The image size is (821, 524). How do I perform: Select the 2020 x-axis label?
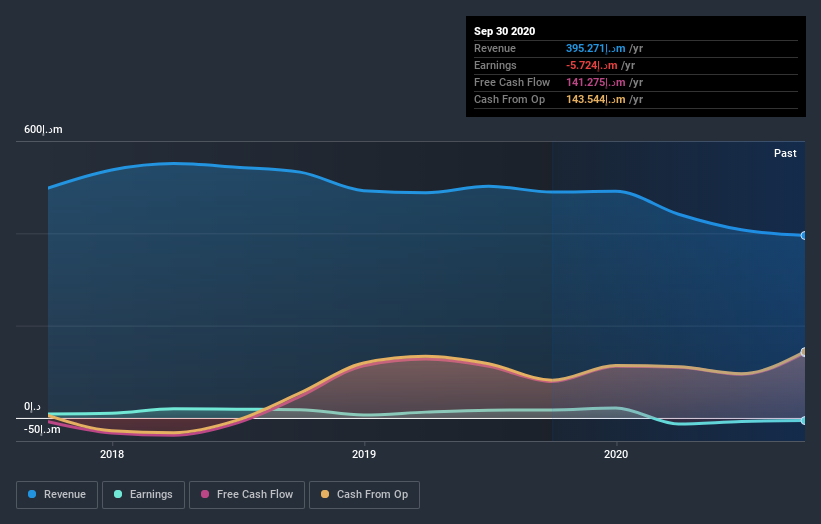point(616,454)
